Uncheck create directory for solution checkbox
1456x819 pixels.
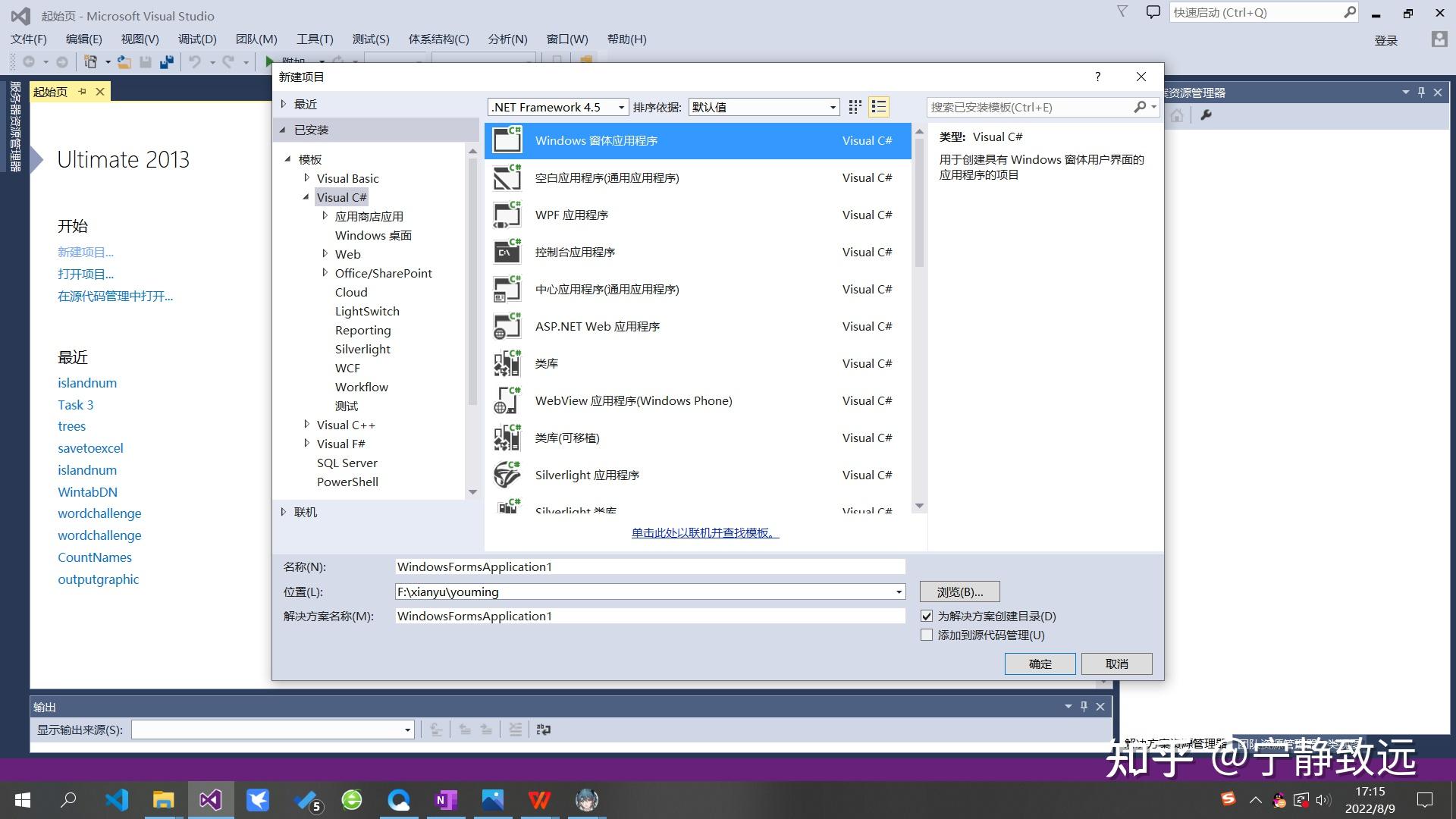927,617
